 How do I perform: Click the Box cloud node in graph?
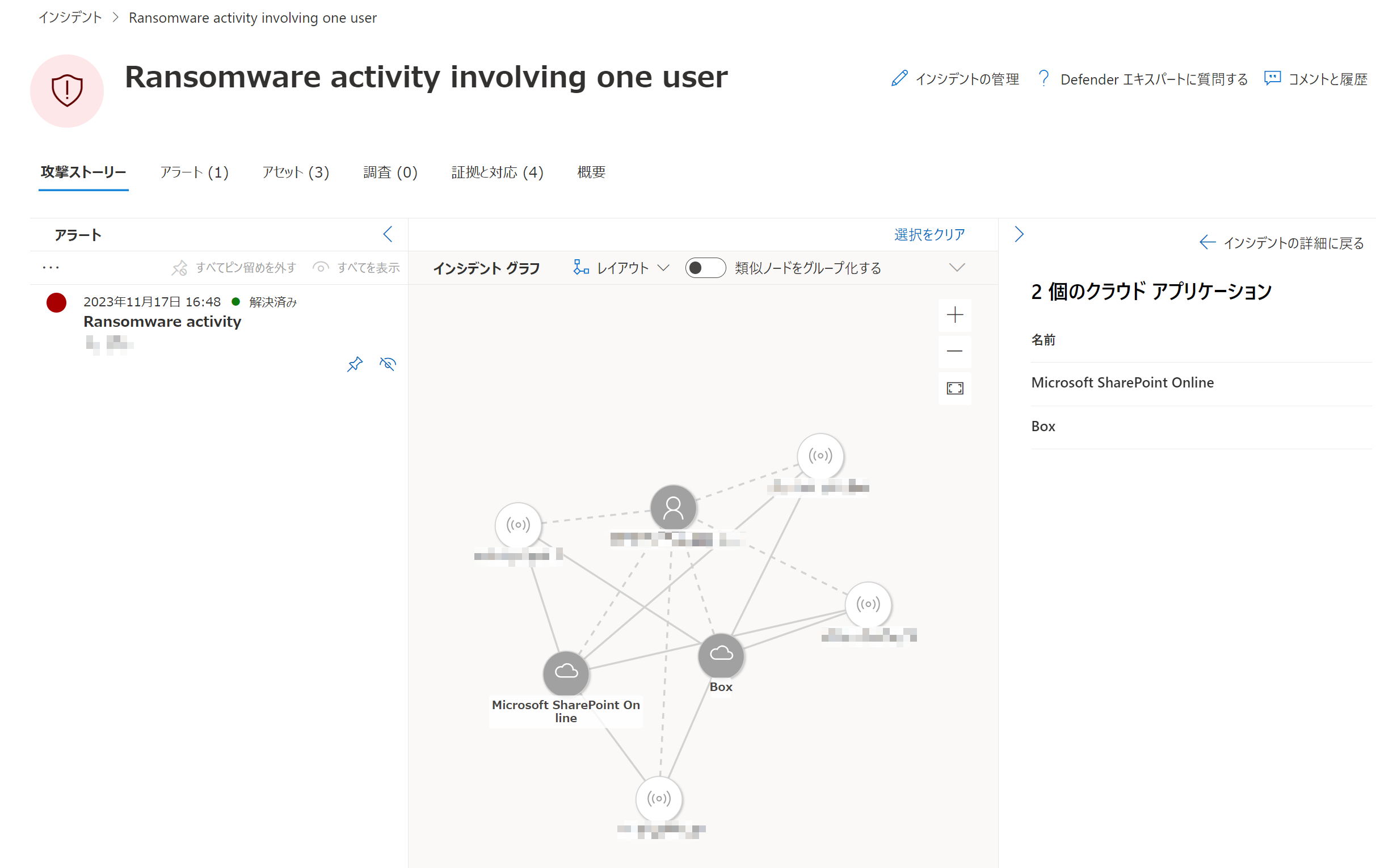[721, 655]
